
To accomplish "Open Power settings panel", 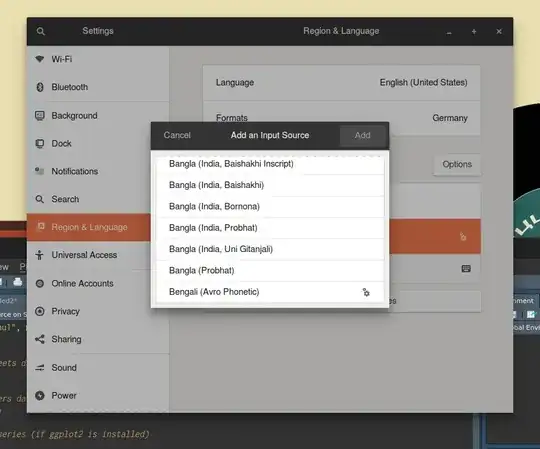I will pos(98,395).
